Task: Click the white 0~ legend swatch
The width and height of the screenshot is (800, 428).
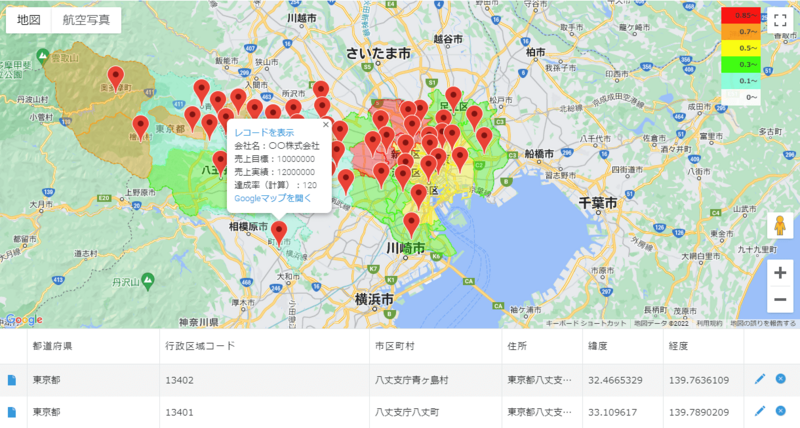Action: coord(740,97)
